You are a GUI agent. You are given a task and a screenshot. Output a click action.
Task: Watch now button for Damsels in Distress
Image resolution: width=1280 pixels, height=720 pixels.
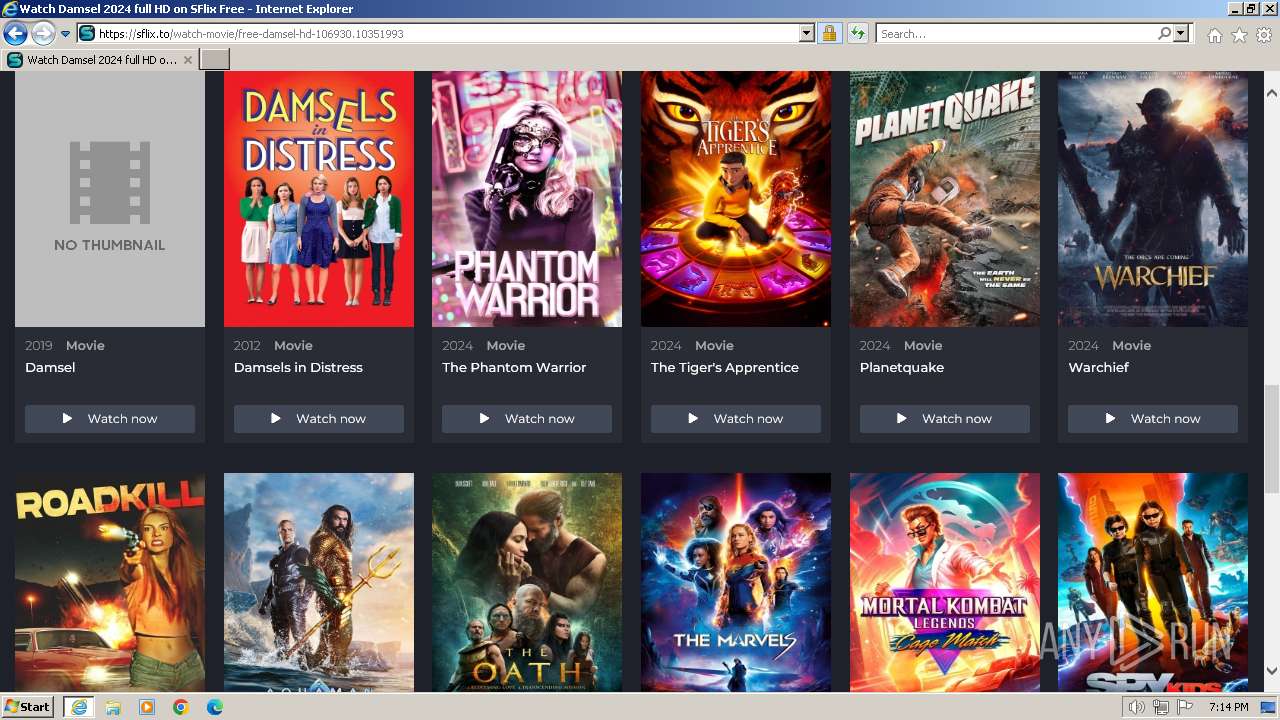tap(319, 419)
